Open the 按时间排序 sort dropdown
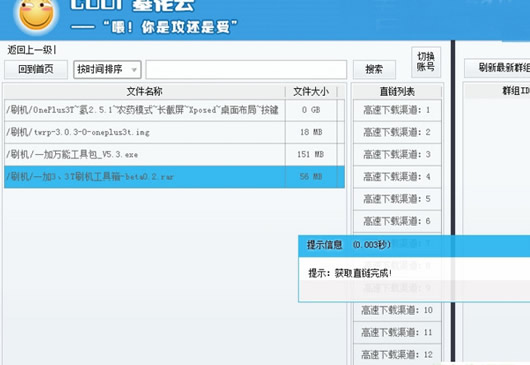This screenshot has height=365, width=530. point(107,70)
